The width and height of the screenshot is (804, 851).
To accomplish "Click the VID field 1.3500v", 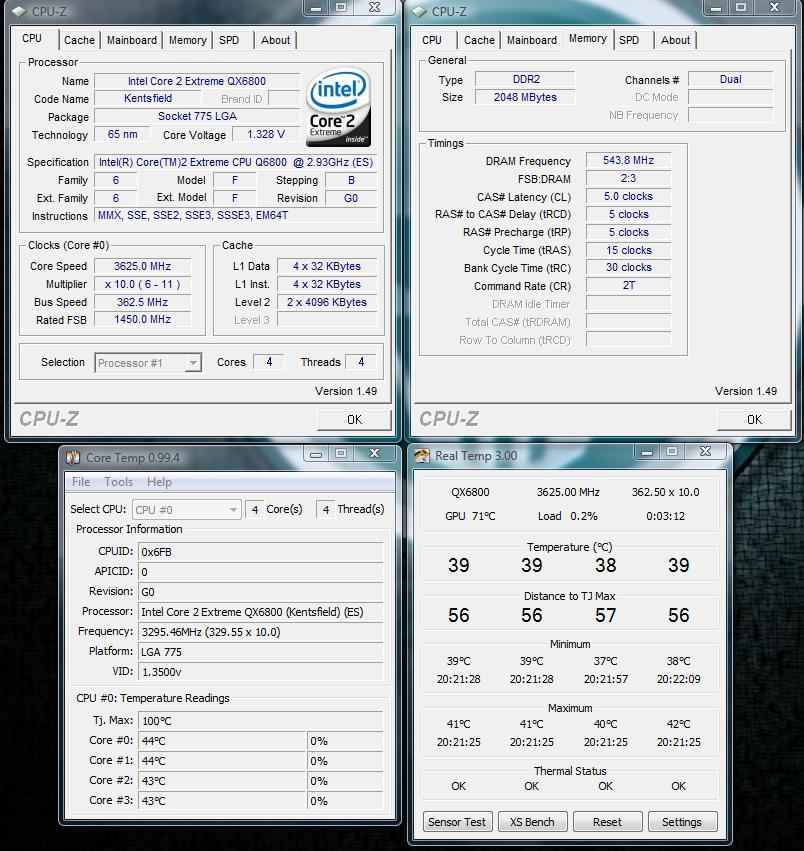I will point(261,672).
